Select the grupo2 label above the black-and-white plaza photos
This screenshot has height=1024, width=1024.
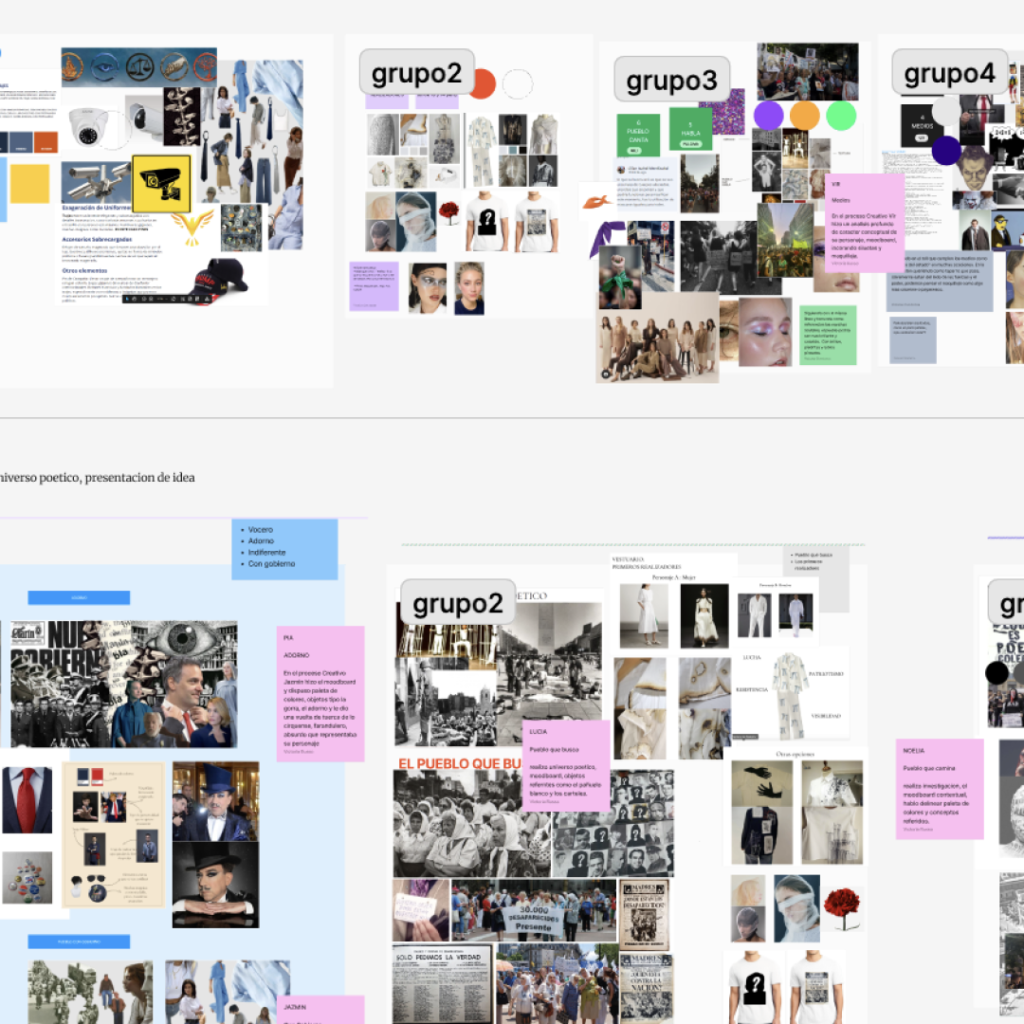457,603
